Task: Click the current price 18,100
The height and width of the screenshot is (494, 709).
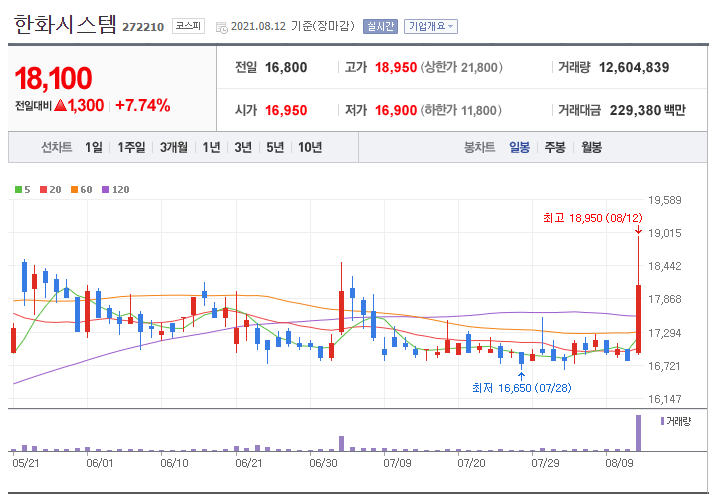Action: (53, 78)
